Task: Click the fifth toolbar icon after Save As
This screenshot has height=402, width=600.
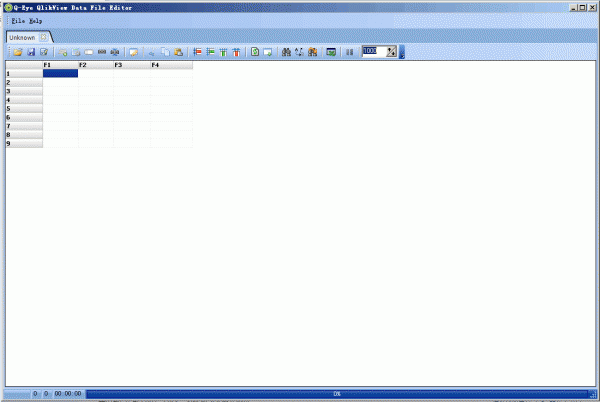Action: (76, 52)
